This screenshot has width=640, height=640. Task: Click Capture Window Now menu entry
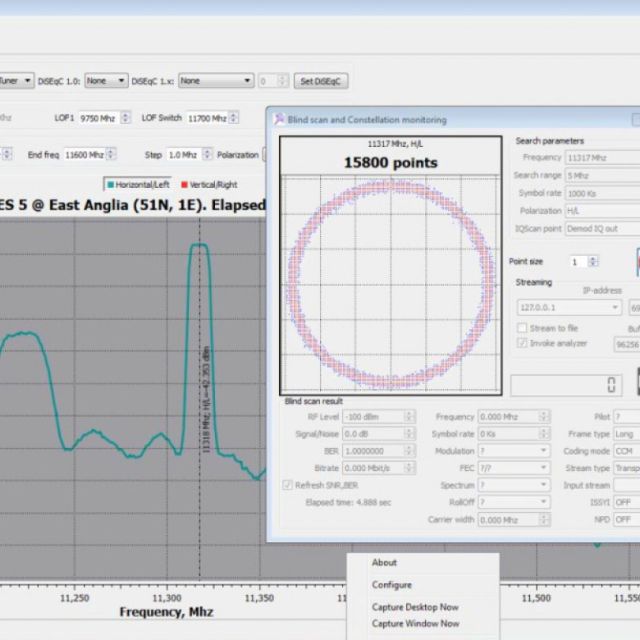(415, 623)
